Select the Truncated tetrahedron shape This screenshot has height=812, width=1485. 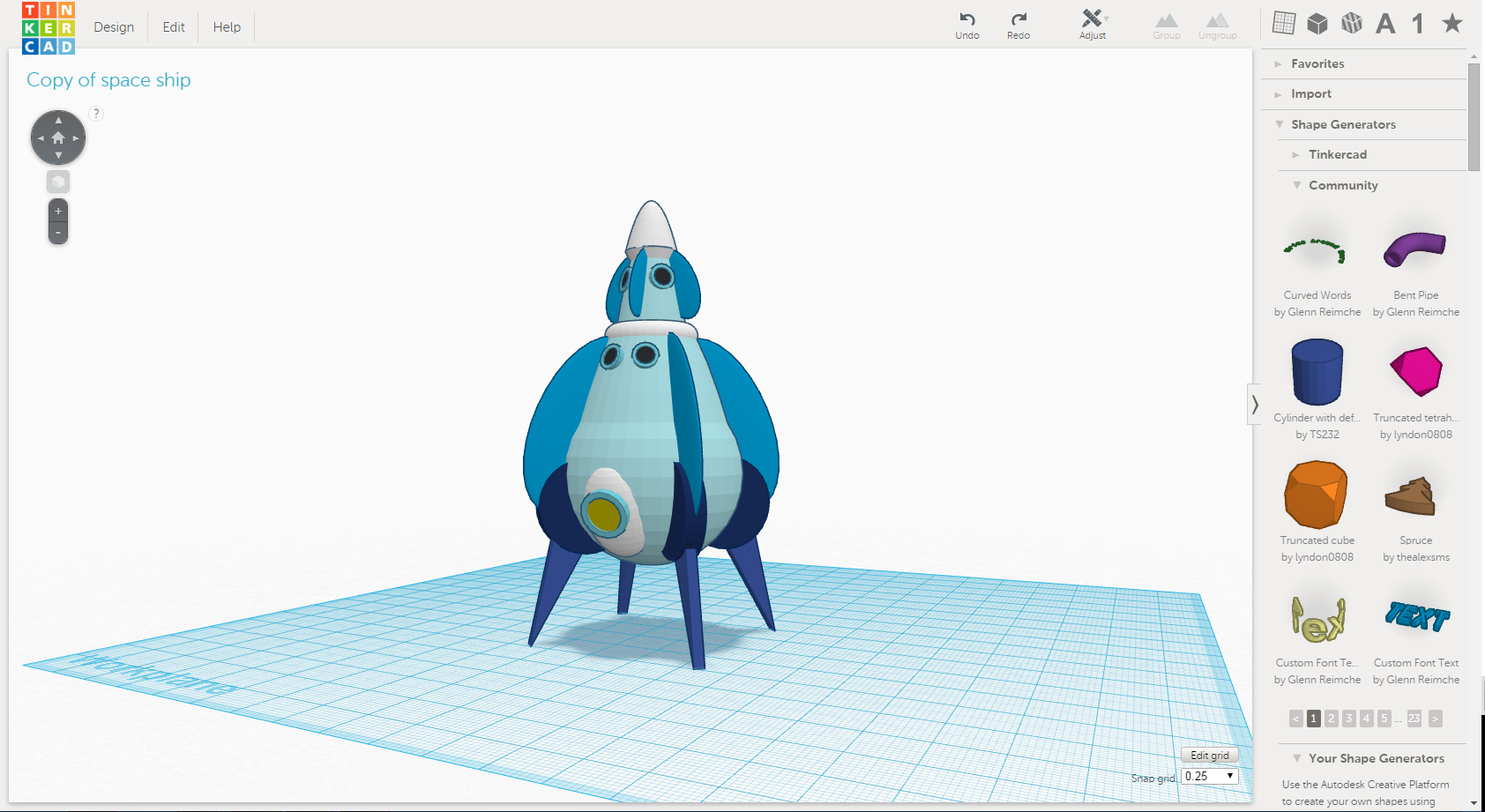(1415, 371)
